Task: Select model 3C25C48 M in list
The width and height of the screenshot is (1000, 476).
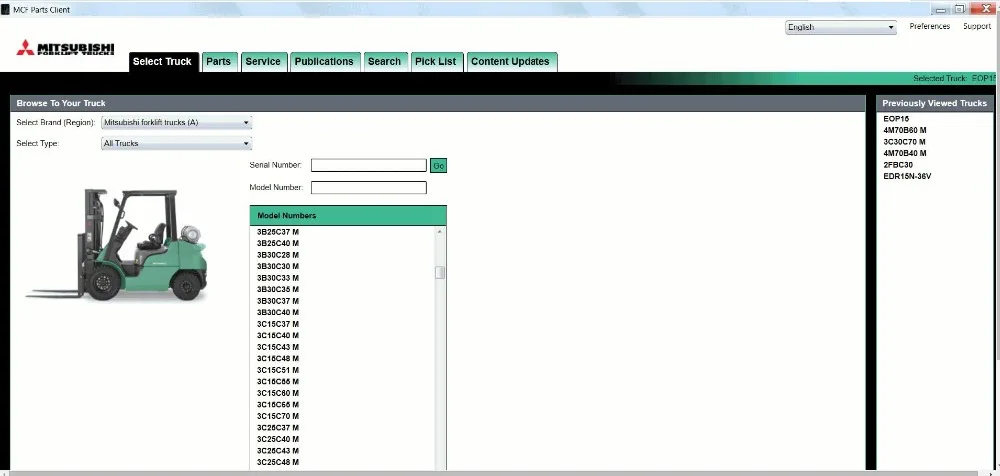Action: coord(278,461)
